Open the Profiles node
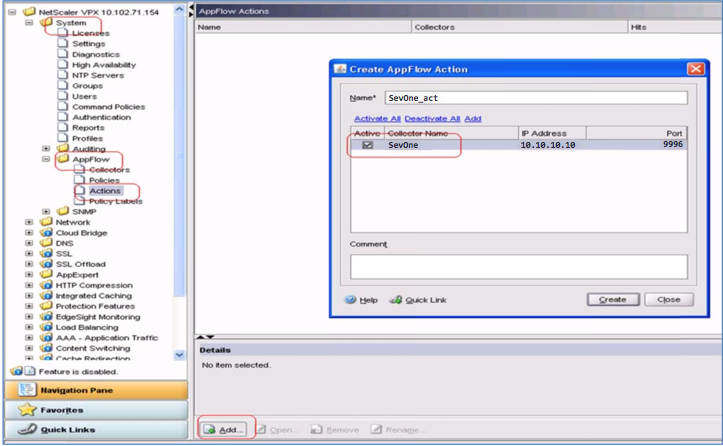The image size is (723, 446). [x=87, y=138]
